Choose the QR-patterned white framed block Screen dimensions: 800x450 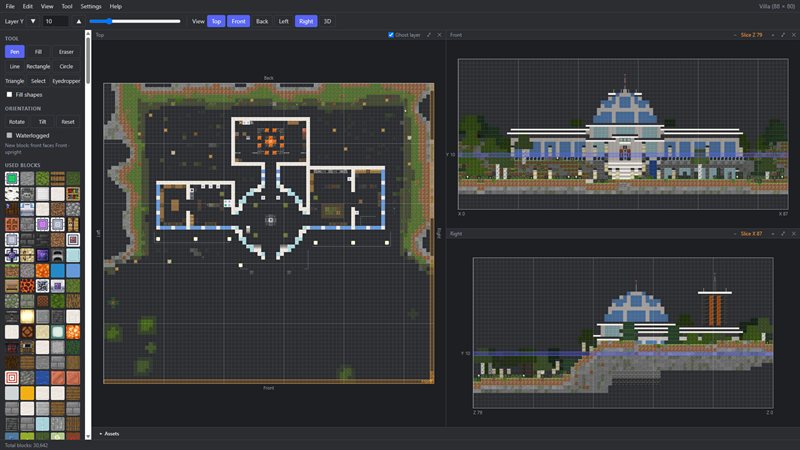tap(42, 286)
